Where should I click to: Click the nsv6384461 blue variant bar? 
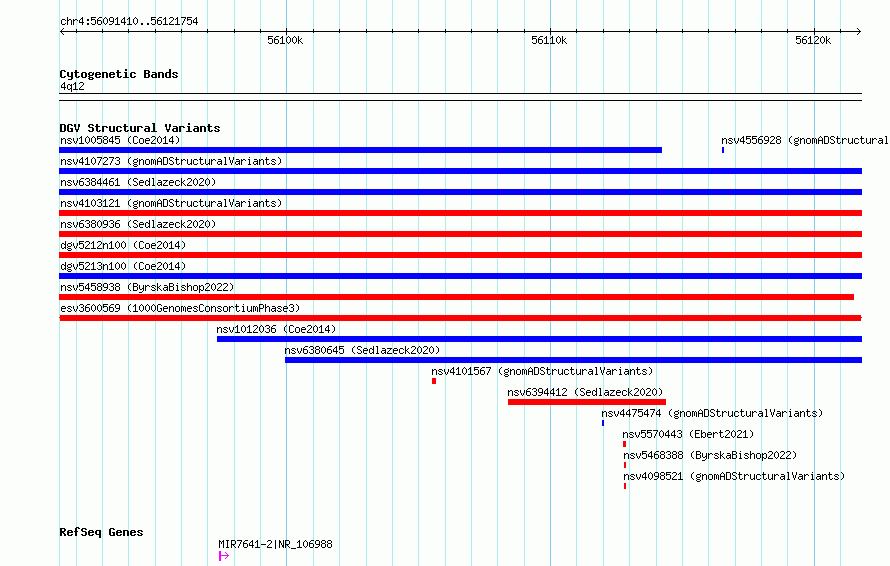[x=460, y=192]
